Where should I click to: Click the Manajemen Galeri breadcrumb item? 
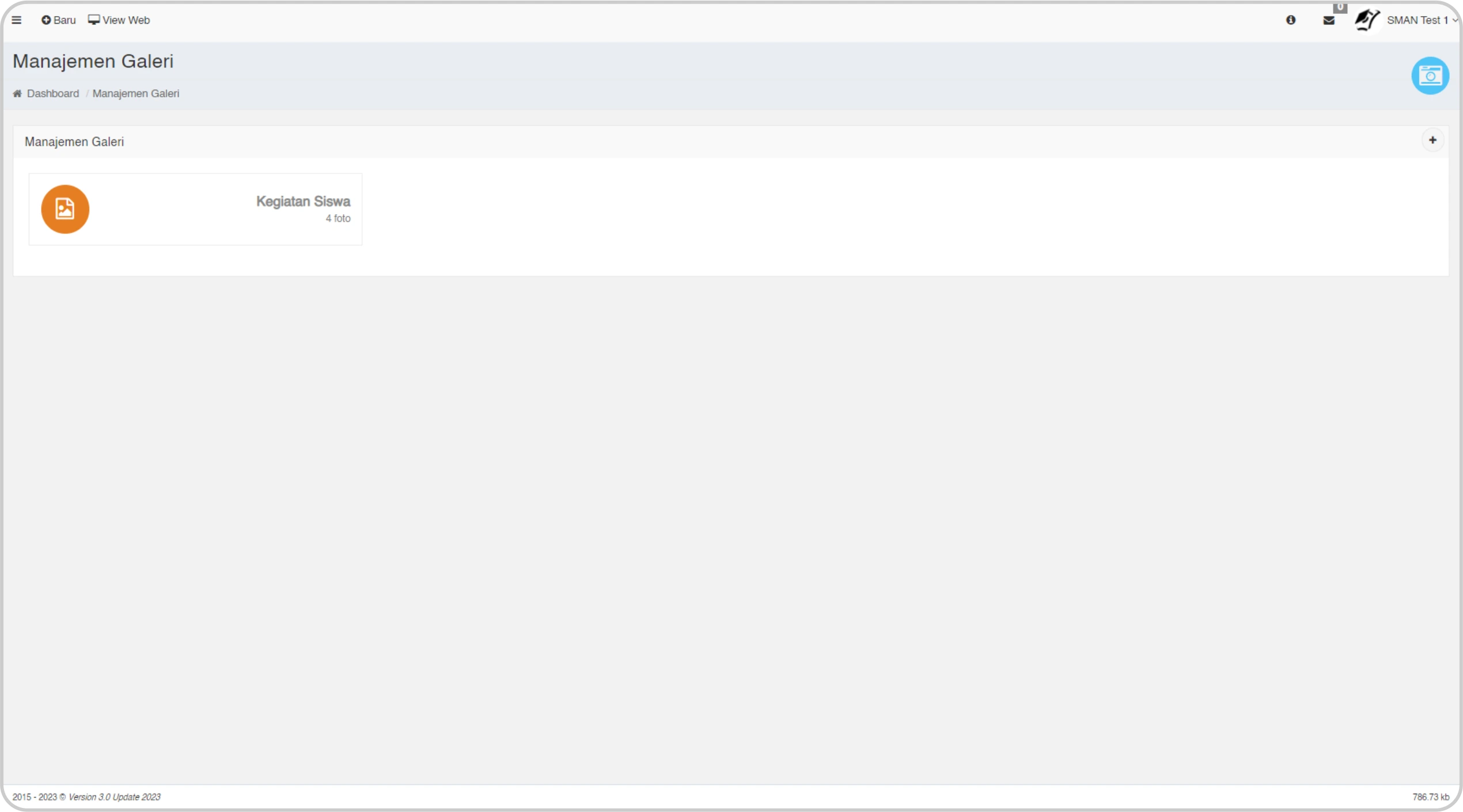pos(136,94)
